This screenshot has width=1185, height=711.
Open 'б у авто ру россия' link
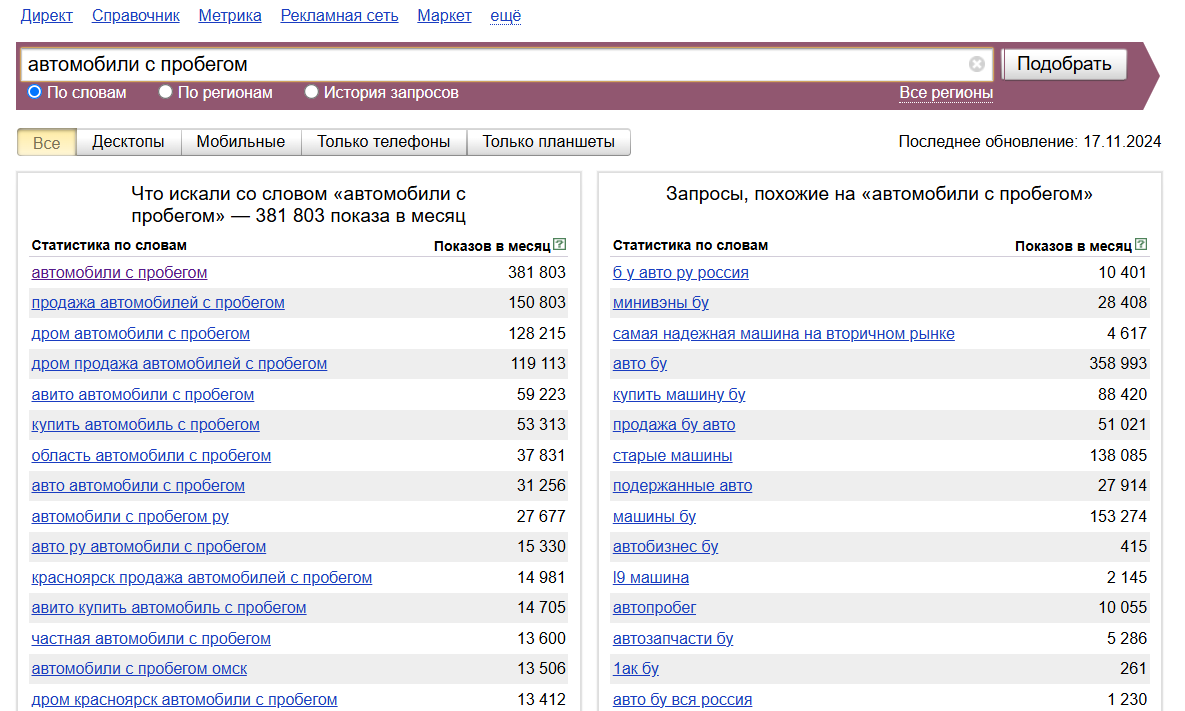click(681, 273)
